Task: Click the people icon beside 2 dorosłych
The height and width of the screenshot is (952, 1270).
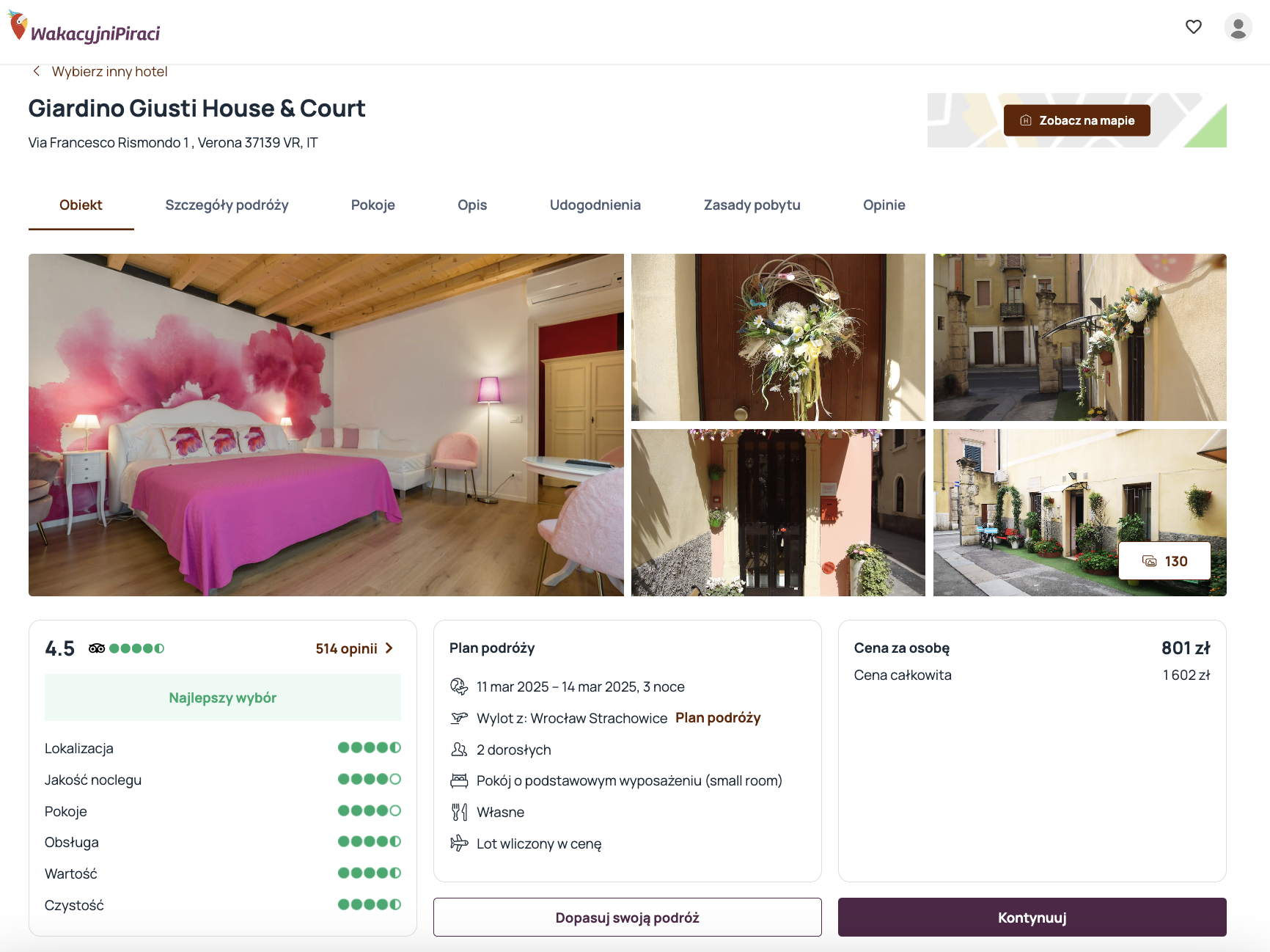Action: point(459,750)
